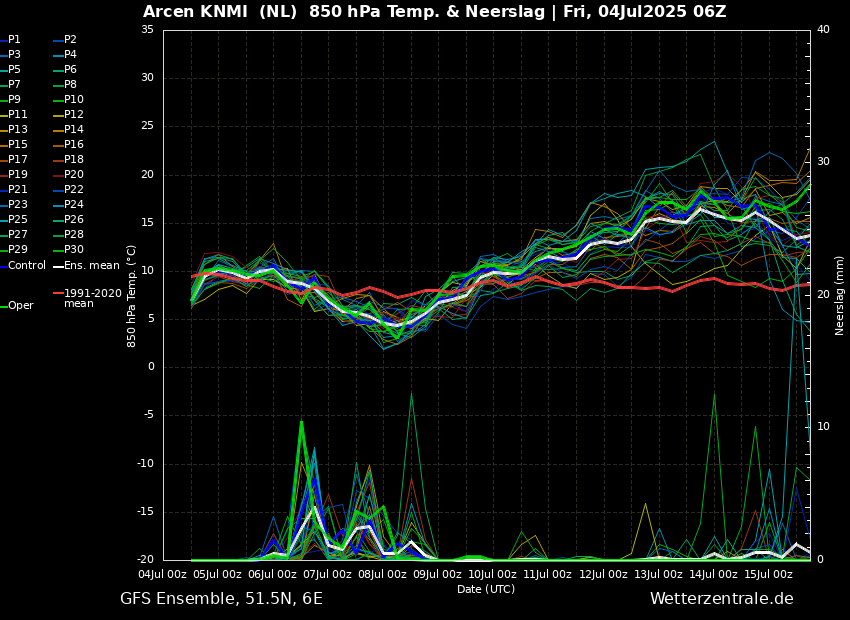The image size is (850, 620).
Task: Click the 14Jul 00z date tick label
Action: [x=713, y=574]
